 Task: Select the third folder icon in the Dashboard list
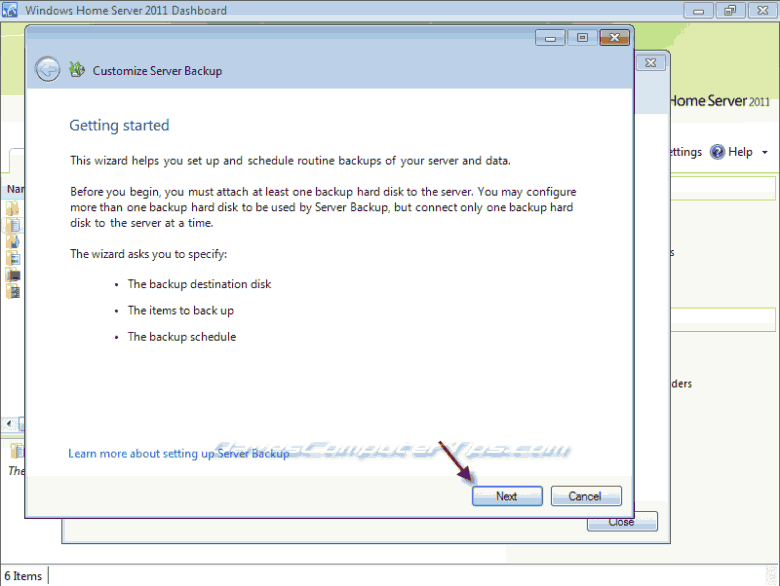pos(13,241)
